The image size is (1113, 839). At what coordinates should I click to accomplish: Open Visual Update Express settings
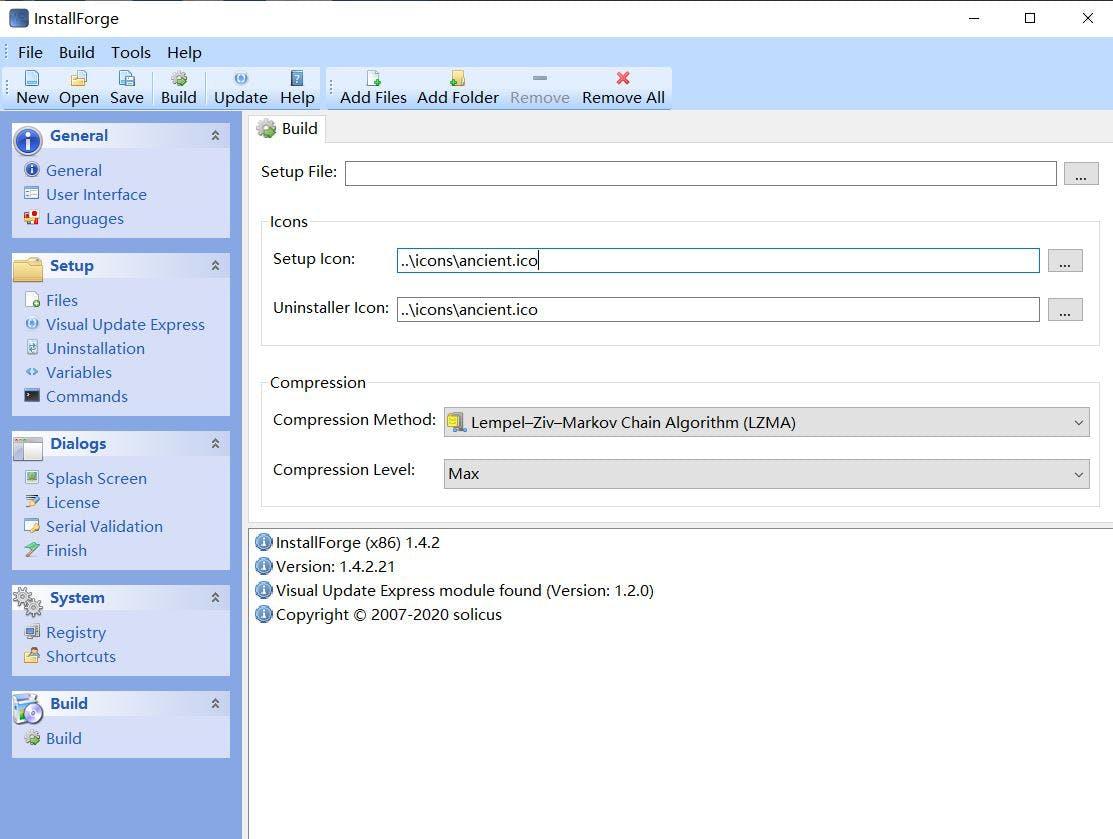125,324
